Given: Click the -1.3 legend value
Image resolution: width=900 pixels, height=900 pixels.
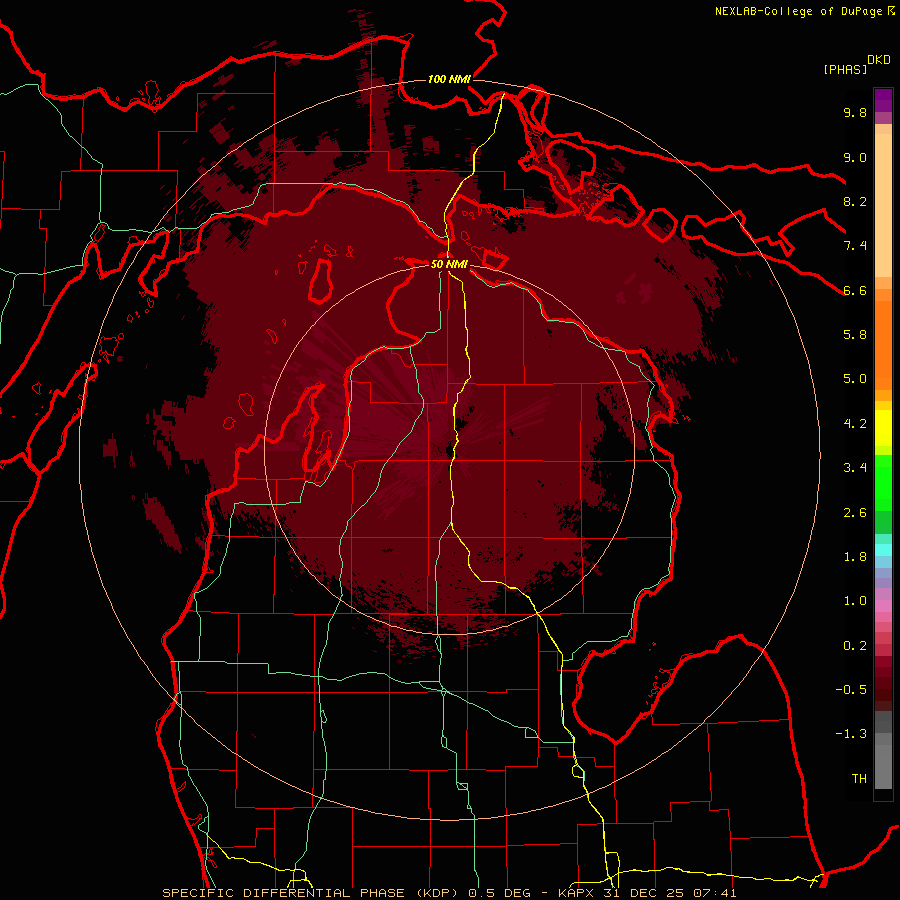Looking at the screenshot, I should click(851, 734).
